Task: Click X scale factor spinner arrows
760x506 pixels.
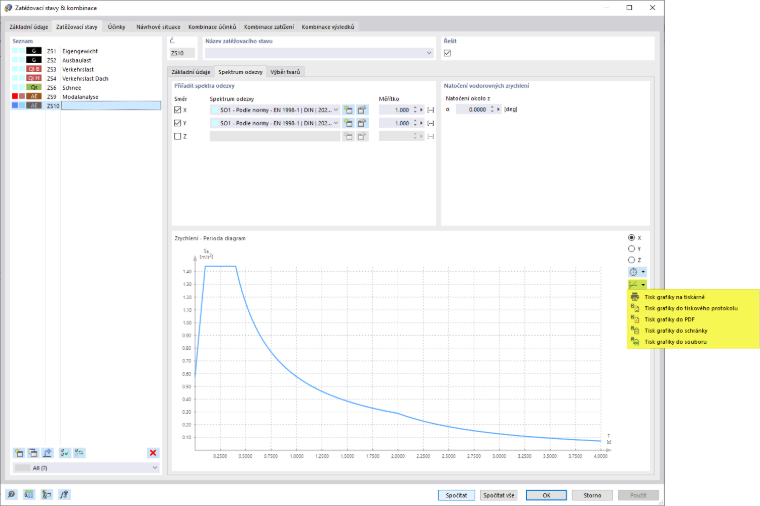Action: 415,110
